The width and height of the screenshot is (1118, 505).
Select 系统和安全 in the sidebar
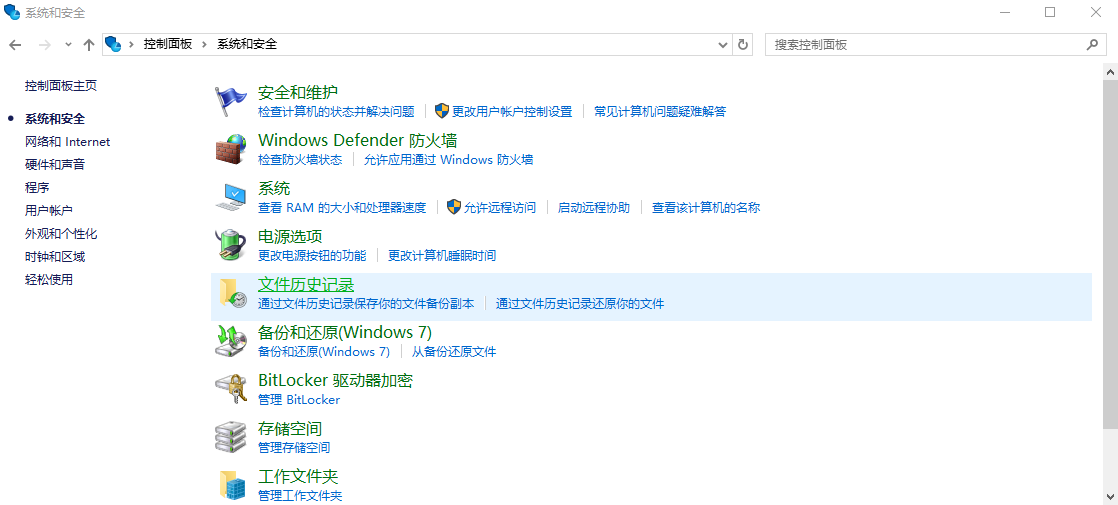pos(55,118)
